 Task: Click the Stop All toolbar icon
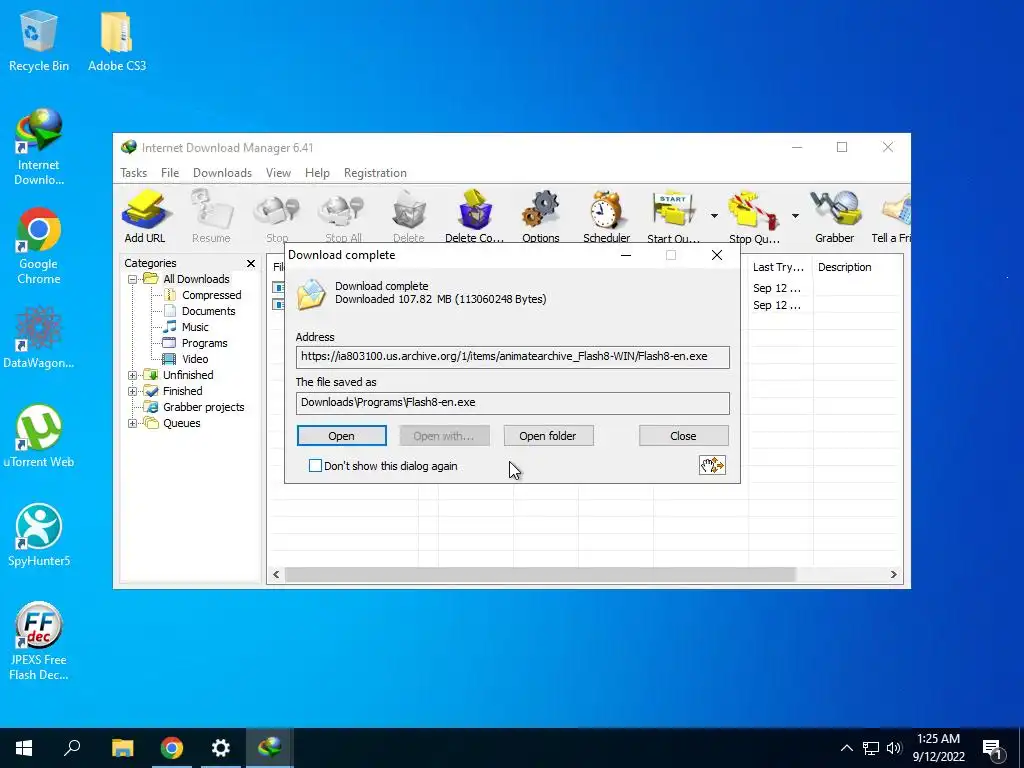[343, 210]
